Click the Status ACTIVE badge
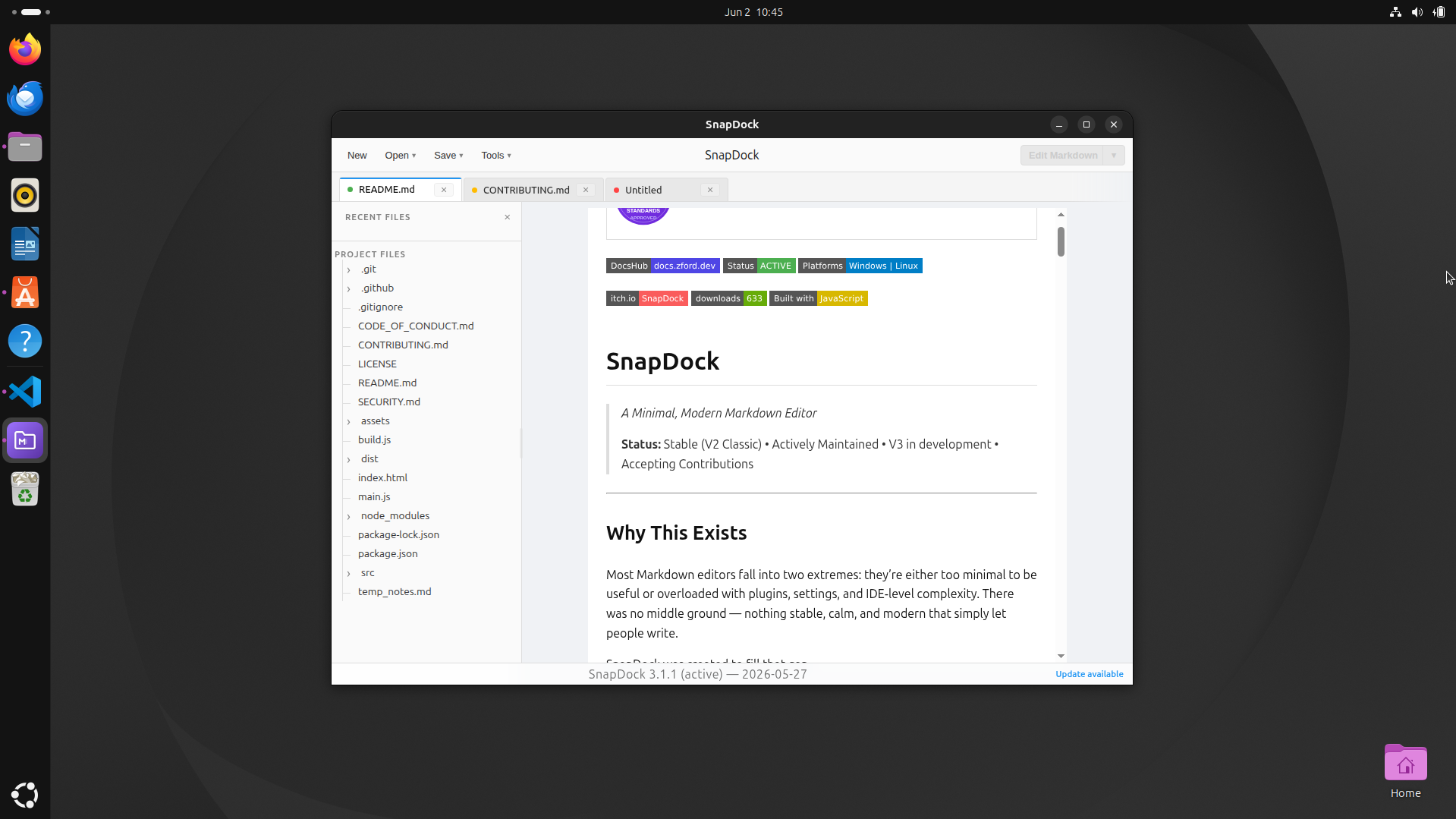 [x=759, y=266]
